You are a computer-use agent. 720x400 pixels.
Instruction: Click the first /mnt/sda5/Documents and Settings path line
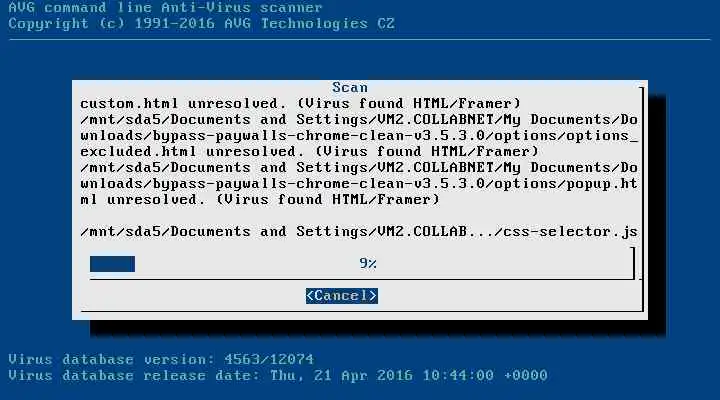[359, 119]
